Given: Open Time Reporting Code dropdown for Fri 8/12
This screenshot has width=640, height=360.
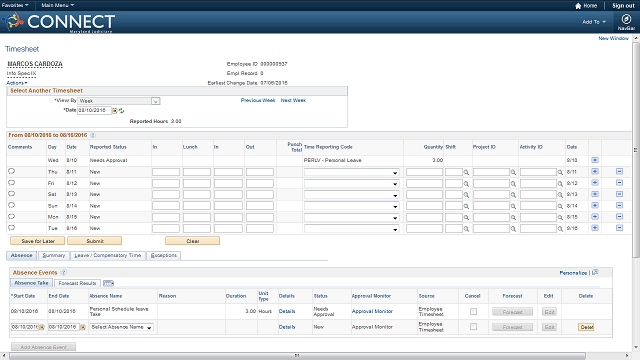Looking at the screenshot, I should pos(351,184).
